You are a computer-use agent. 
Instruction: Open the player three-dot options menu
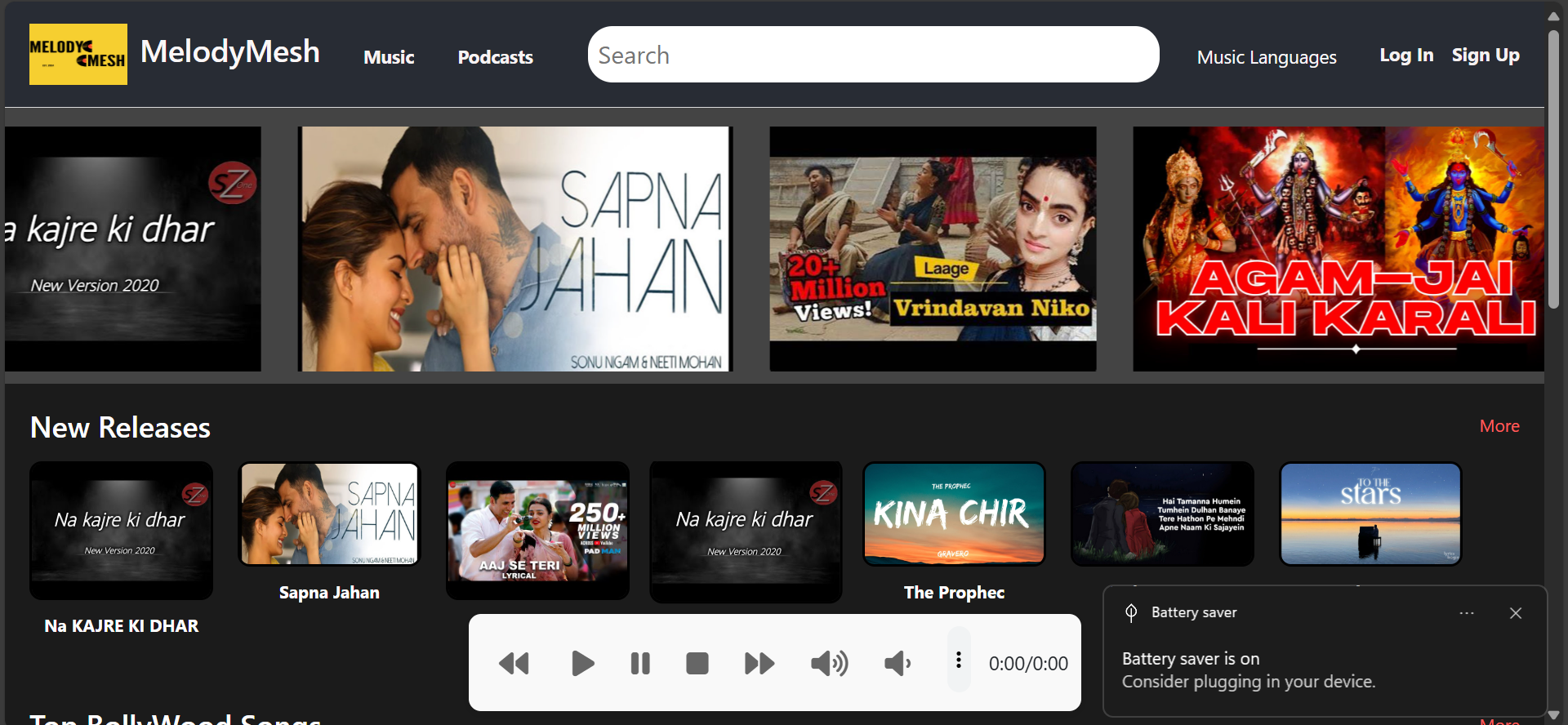tap(959, 661)
